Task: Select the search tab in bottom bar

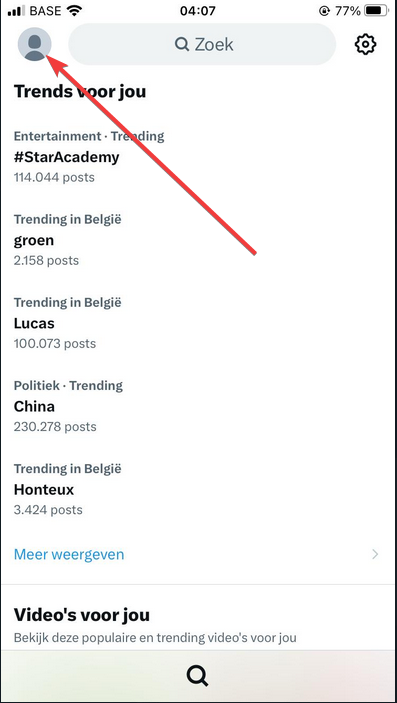Action: click(x=197, y=675)
